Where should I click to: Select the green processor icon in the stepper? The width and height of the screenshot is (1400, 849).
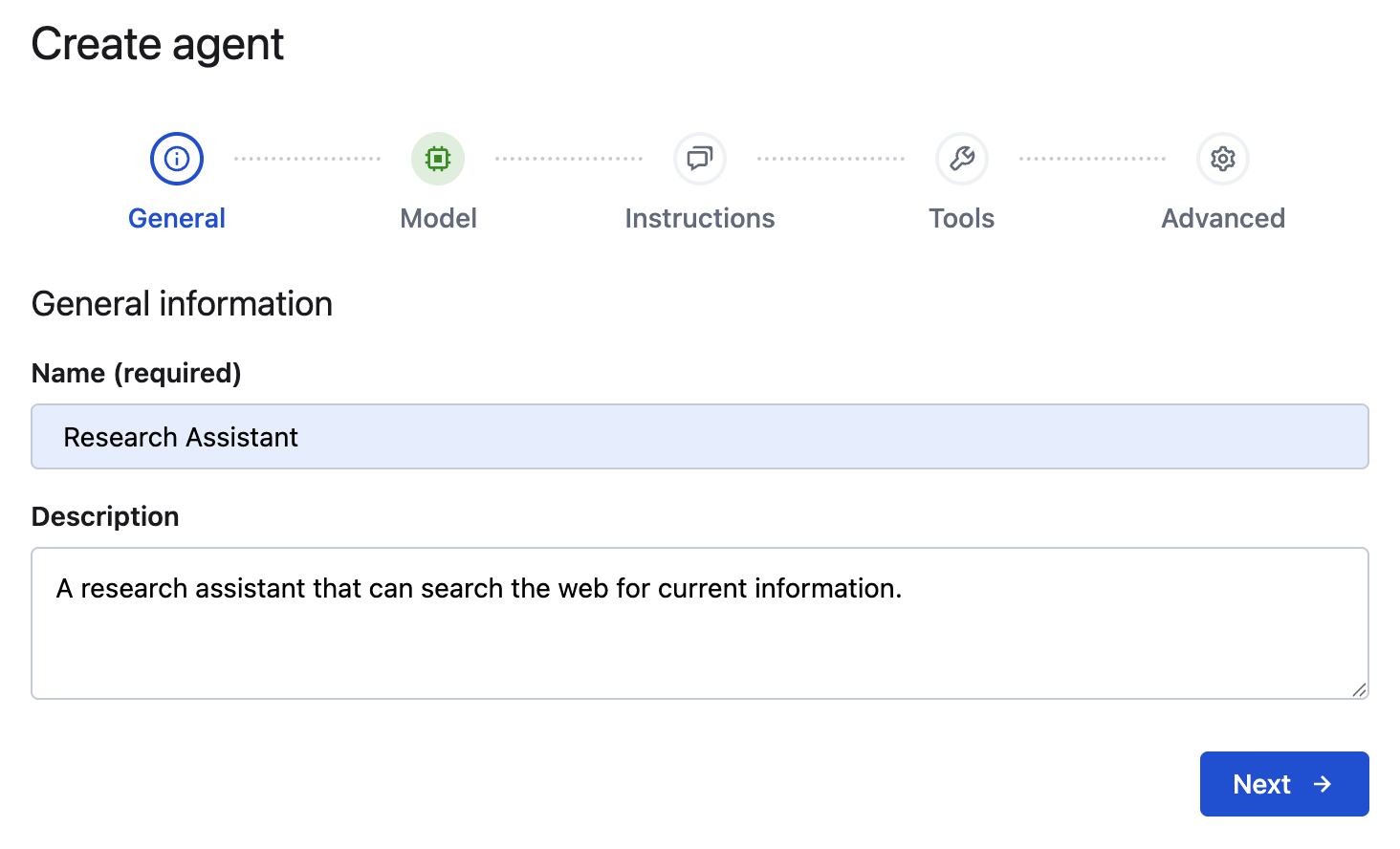pos(437,159)
